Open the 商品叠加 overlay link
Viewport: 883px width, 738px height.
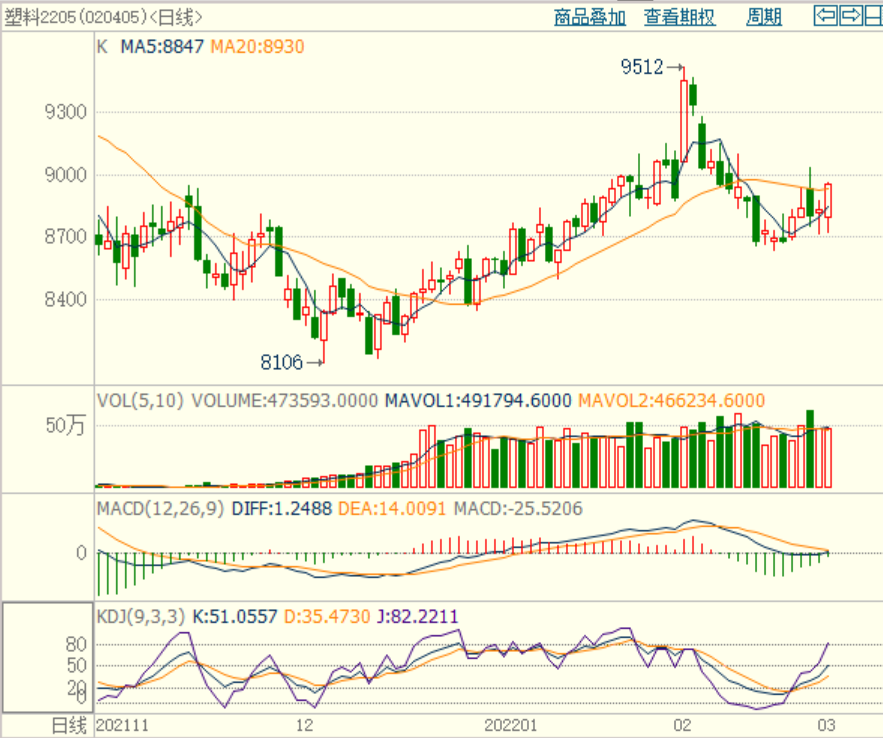(589, 17)
